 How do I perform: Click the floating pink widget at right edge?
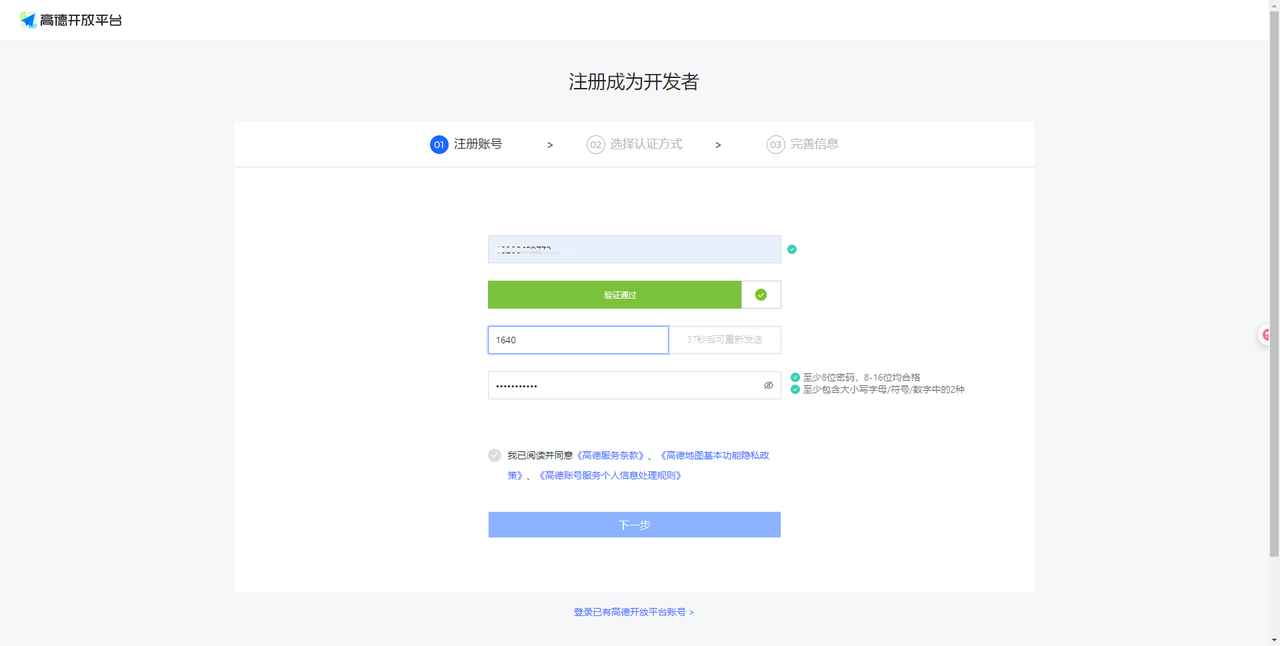coord(1267,335)
